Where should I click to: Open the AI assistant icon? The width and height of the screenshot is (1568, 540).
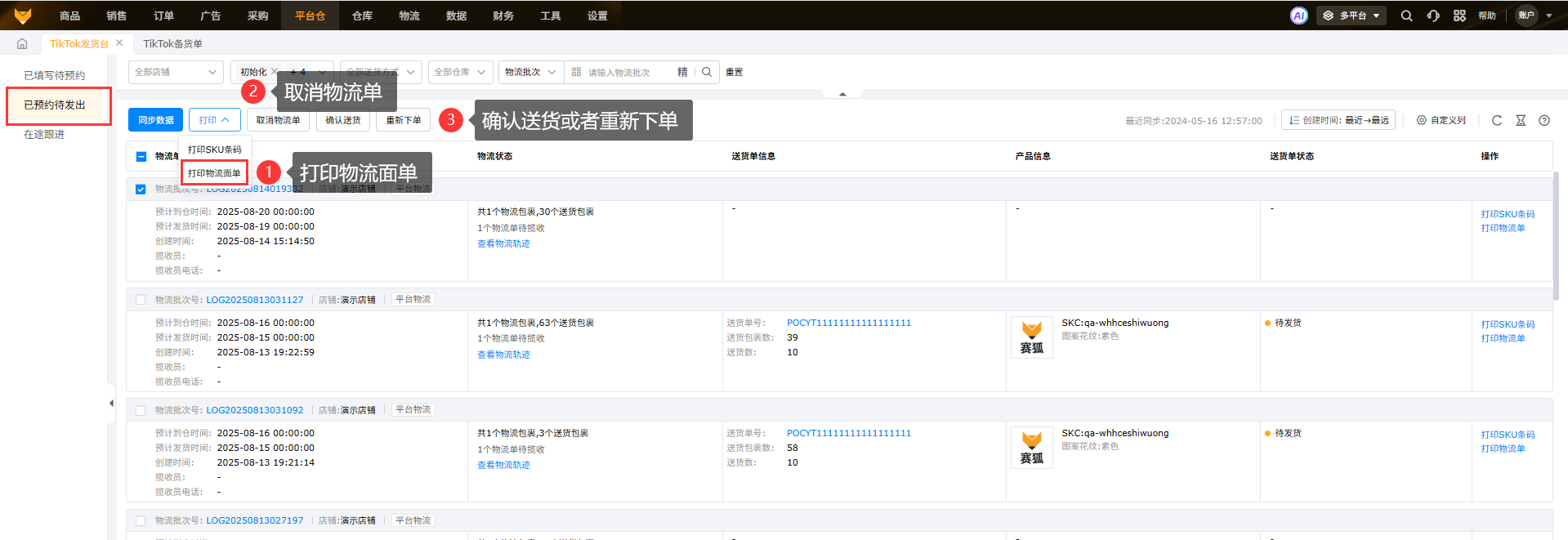1298,16
